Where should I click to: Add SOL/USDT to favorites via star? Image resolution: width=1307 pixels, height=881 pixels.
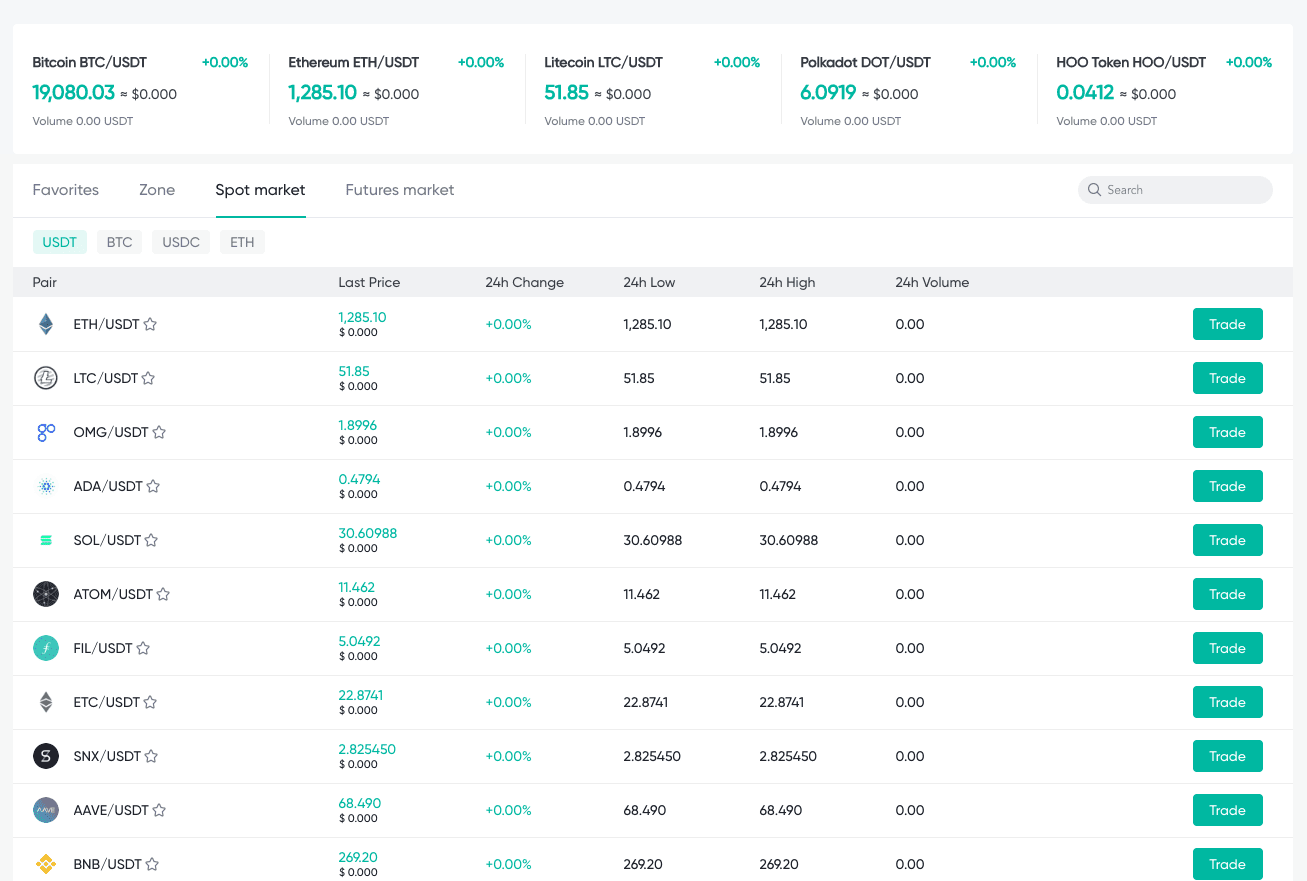coord(152,540)
